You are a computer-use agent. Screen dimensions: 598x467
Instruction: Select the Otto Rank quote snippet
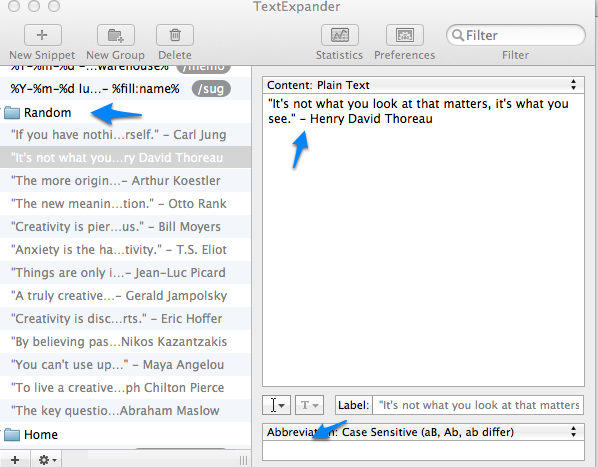125,204
